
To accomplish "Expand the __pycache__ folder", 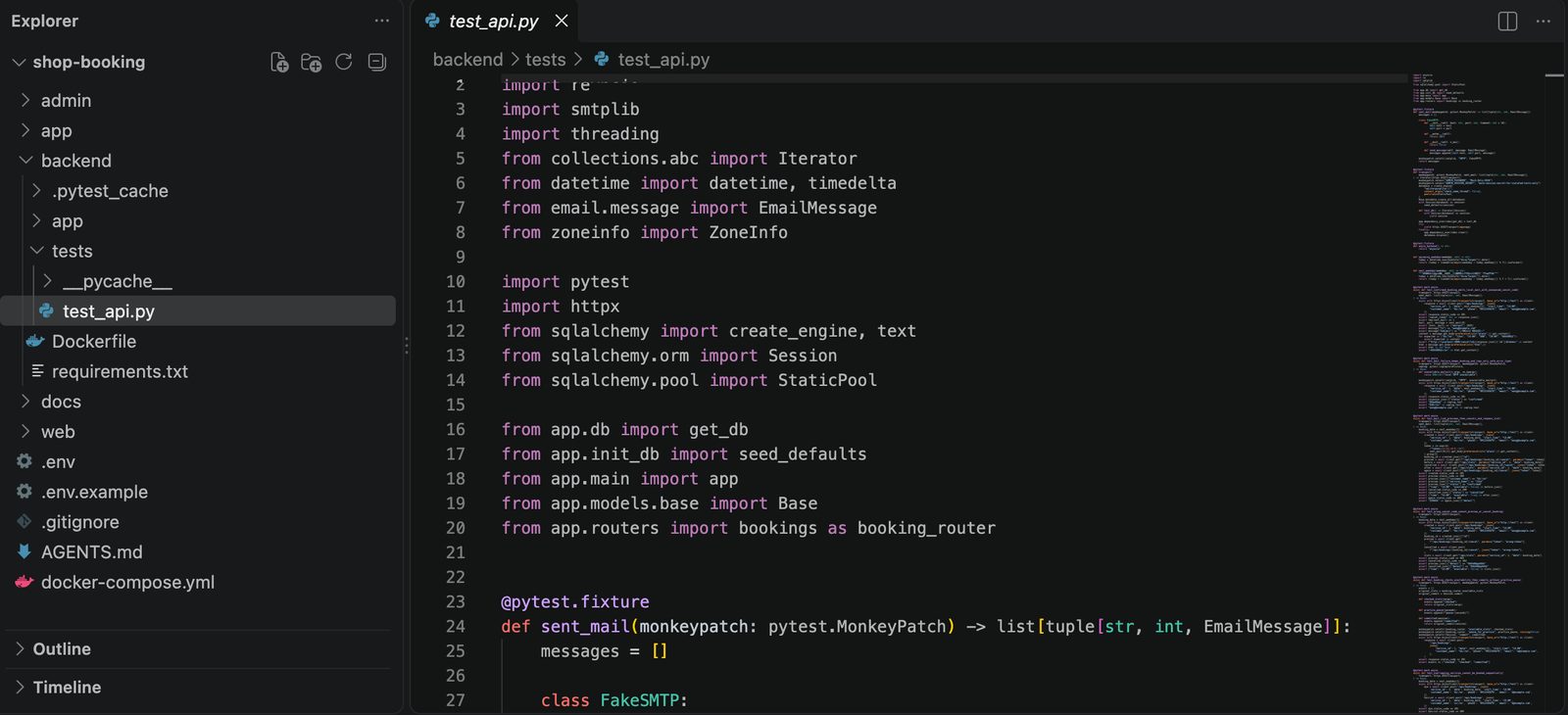I will point(47,281).
